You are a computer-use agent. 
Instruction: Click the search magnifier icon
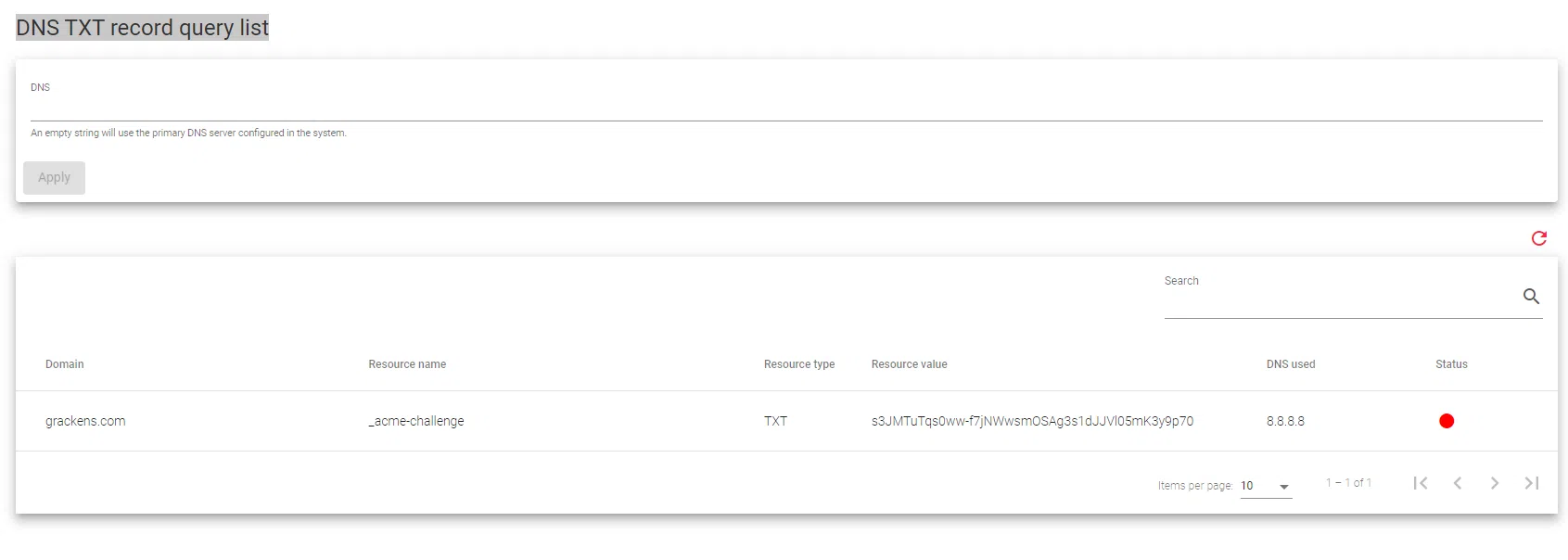1531,297
